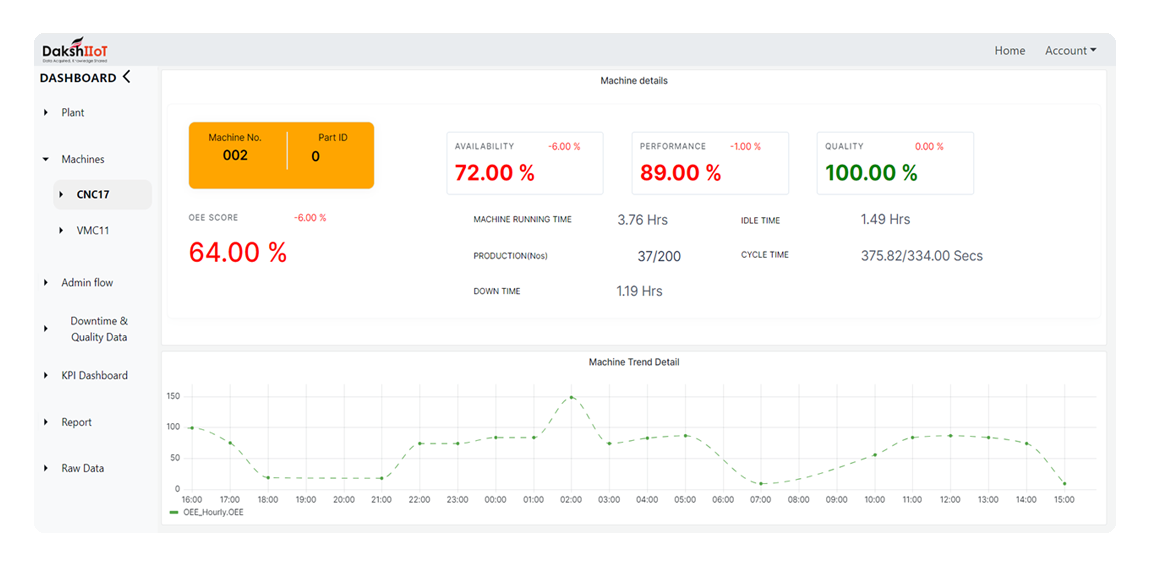This screenshot has height=566, width=1150.
Task: Click the Availability 72.00 % card
Action: 524,162
